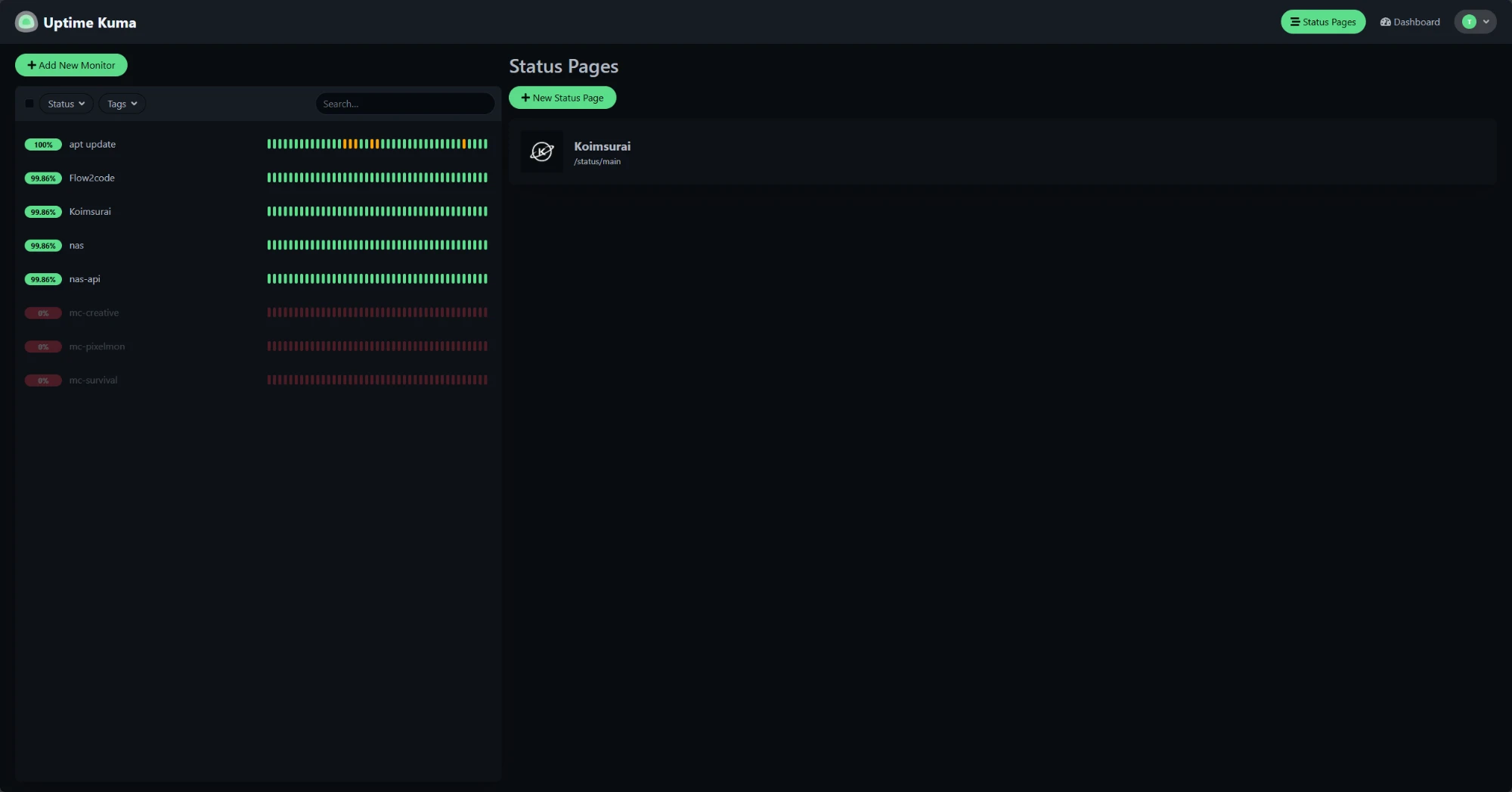Viewport: 1512px width, 792px height.
Task: Click the 0% badge next to mc-pixelmon
Action: tap(43, 346)
